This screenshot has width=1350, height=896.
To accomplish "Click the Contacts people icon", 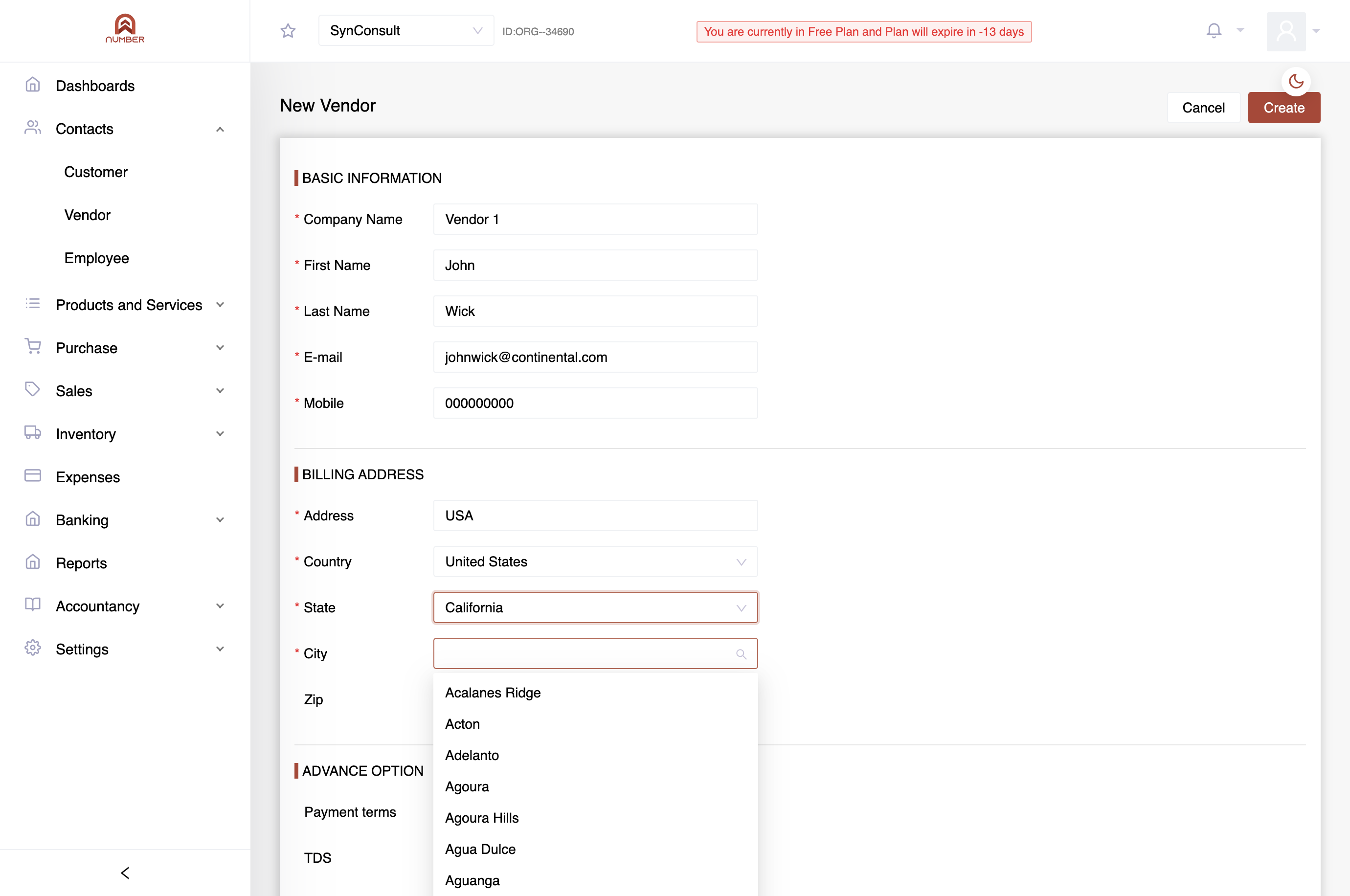I will pos(33,128).
